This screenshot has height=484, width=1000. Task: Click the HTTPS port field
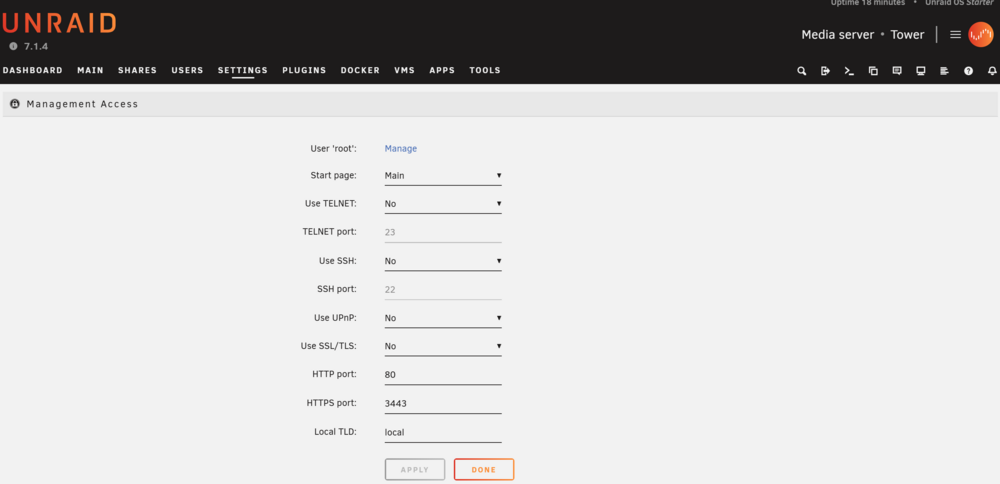pos(443,404)
